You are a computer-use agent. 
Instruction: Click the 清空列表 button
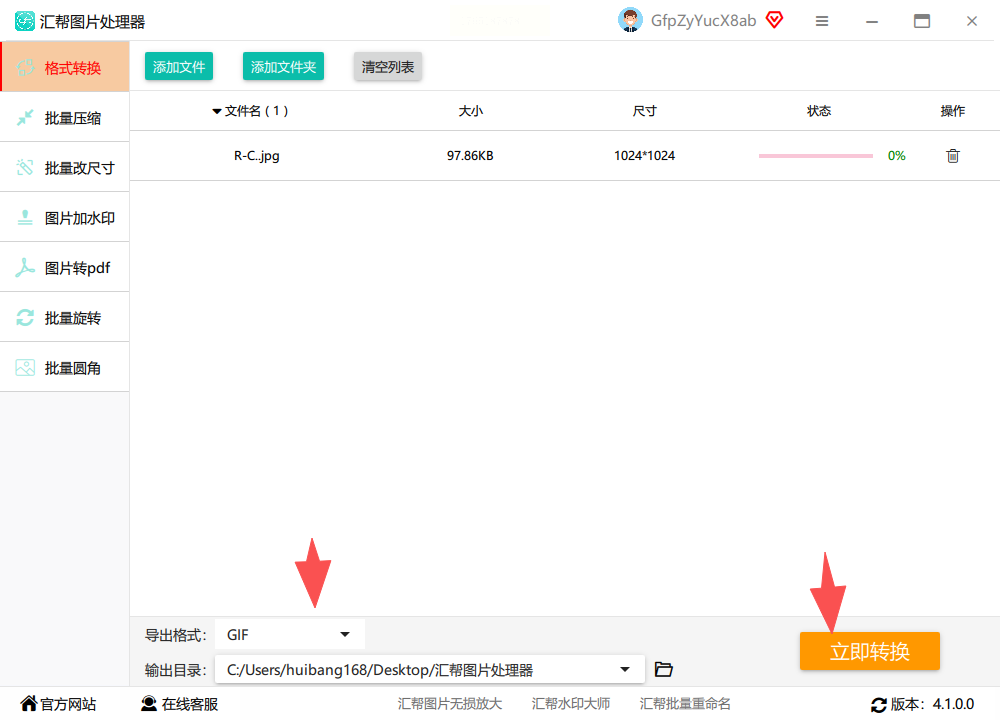pos(388,66)
